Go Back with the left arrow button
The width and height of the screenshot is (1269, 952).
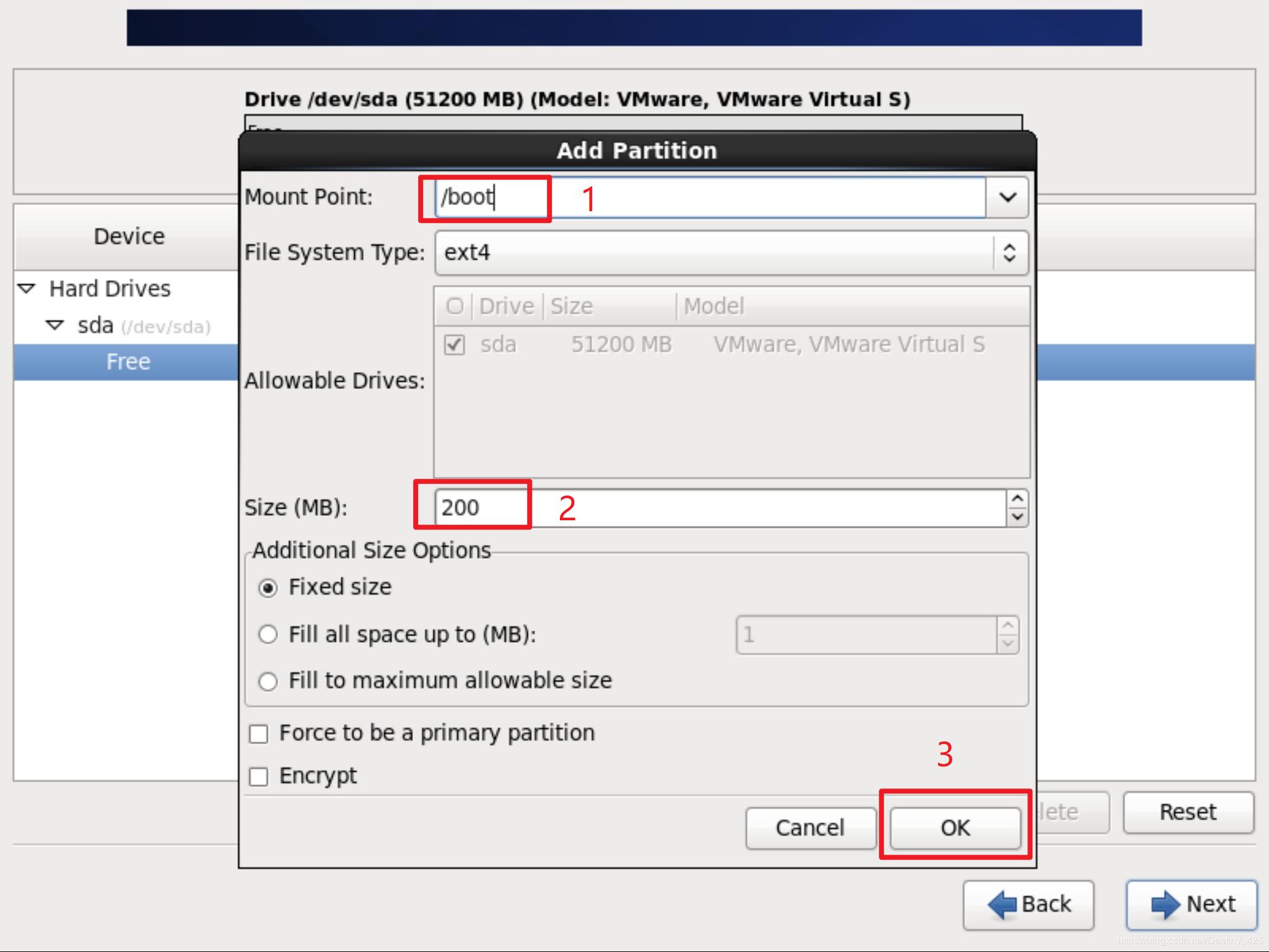(1028, 905)
